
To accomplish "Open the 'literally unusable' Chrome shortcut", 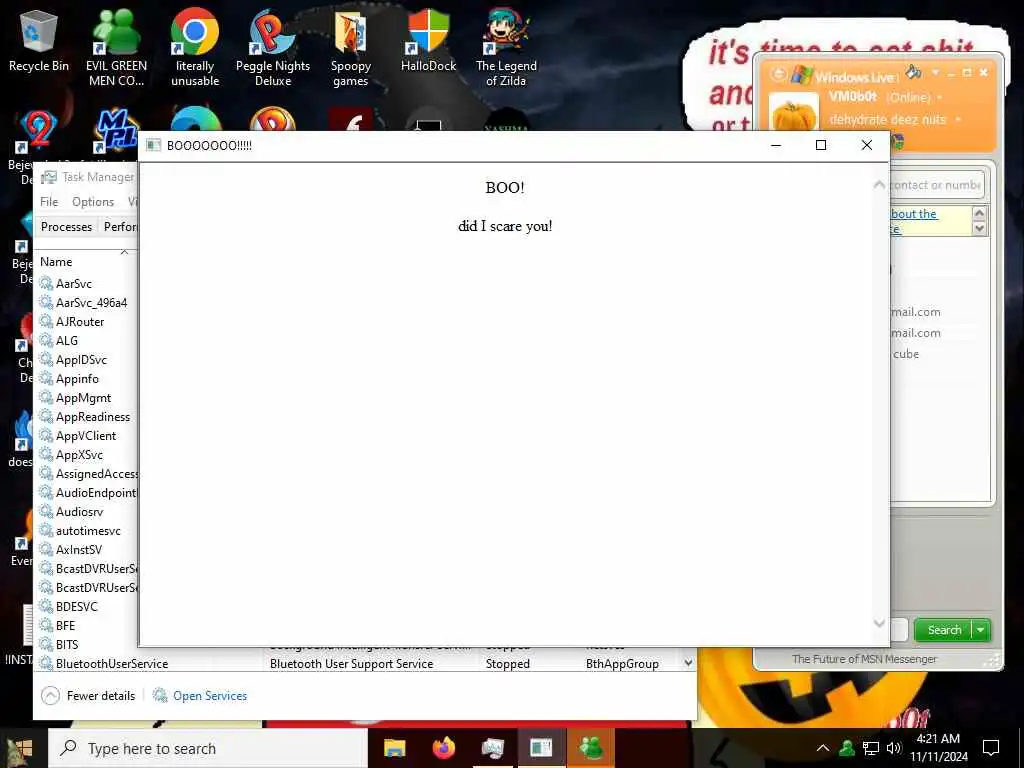I will [x=195, y=48].
